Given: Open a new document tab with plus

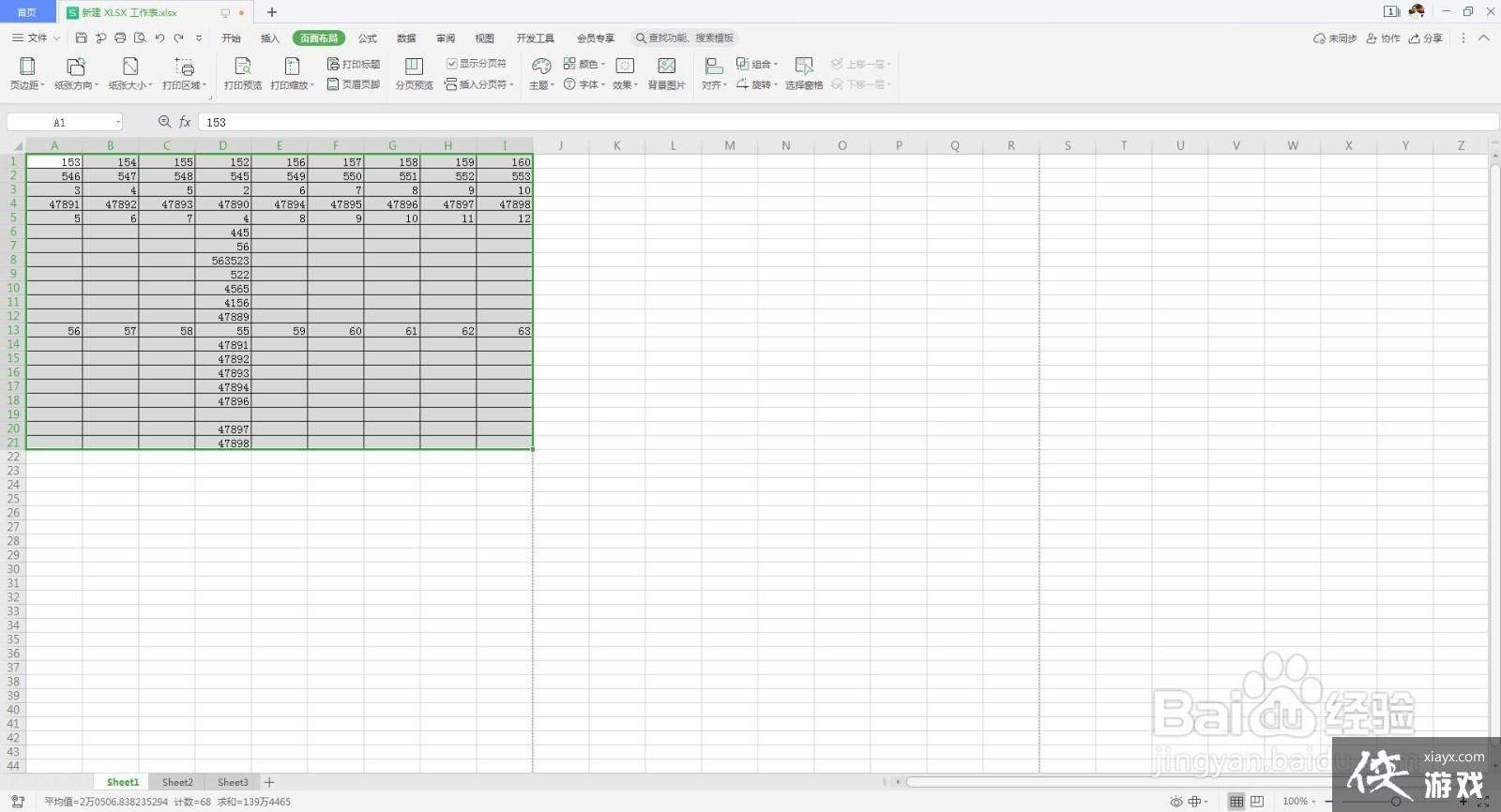Looking at the screenshot, I should (272, 12).
